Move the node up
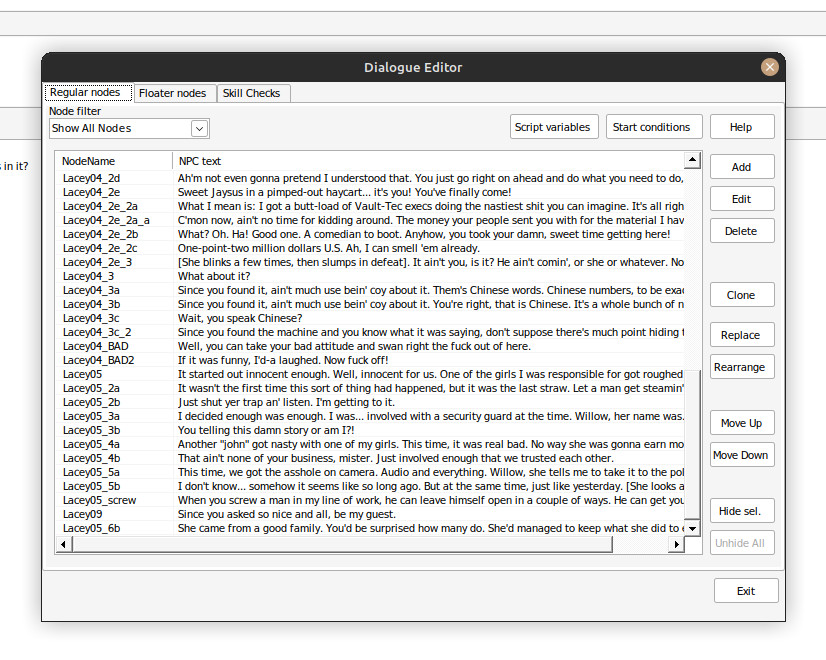The image size is (826, 660). pos(742,423)
